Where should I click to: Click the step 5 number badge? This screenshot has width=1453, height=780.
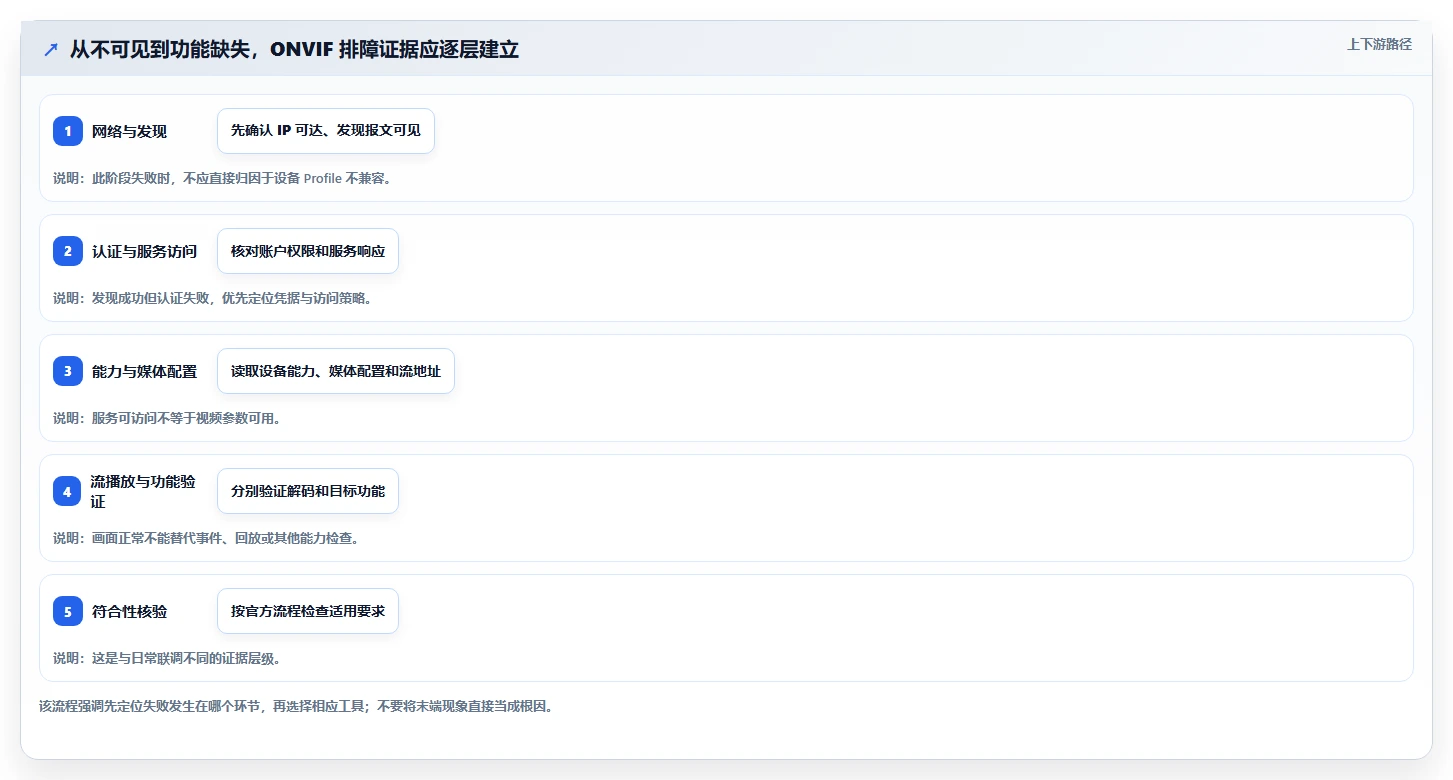tap(68, 611)
